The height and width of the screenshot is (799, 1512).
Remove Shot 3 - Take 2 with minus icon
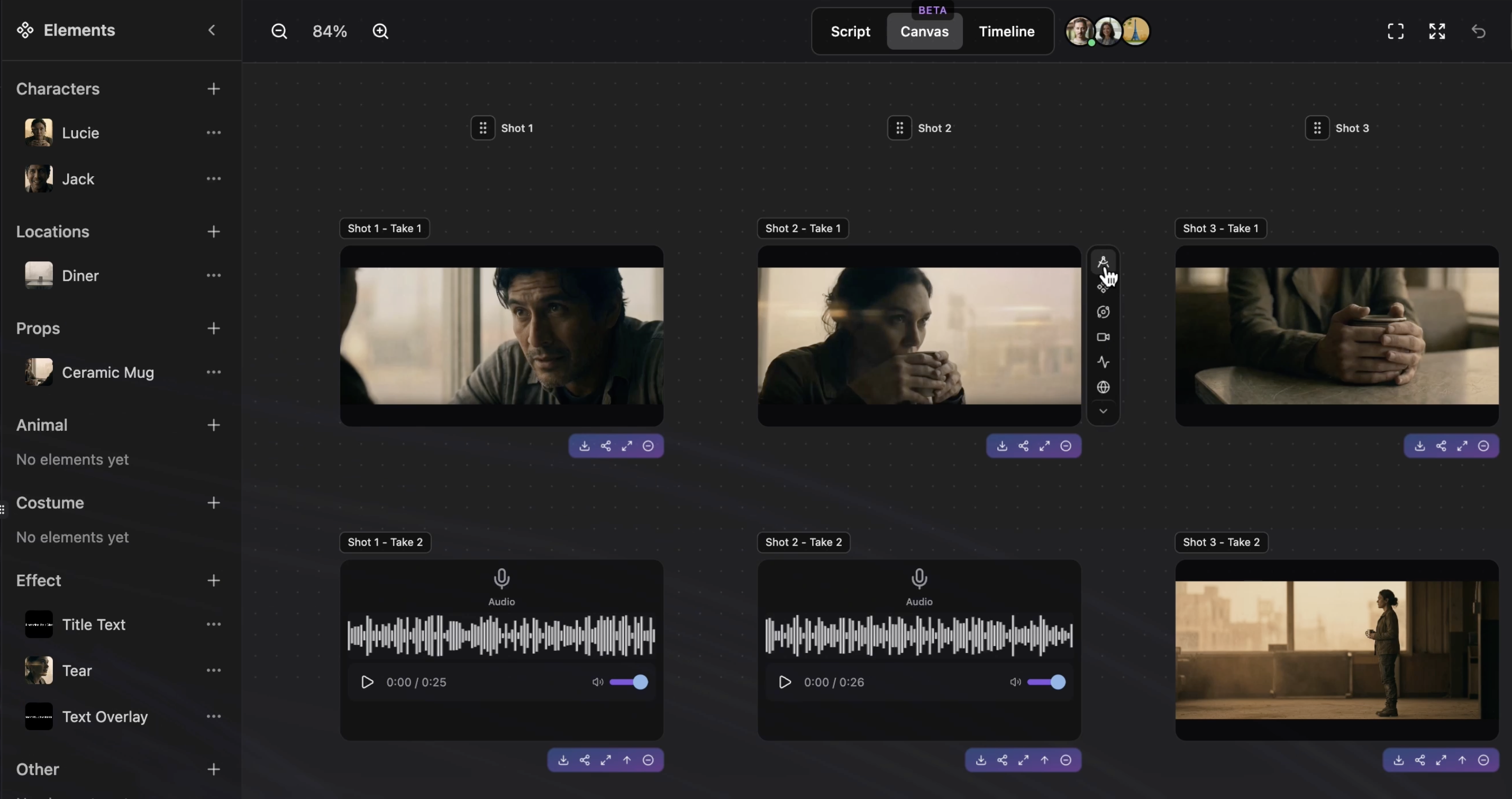(1483, 760)
